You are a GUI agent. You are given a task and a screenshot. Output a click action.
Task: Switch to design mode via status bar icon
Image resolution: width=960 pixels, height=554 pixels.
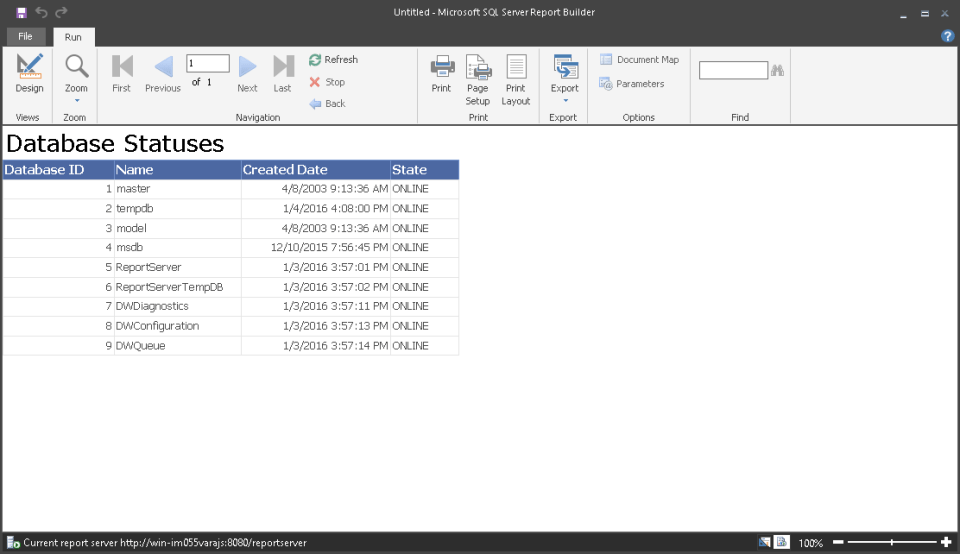pyautogui.click(x=765, y=542)
